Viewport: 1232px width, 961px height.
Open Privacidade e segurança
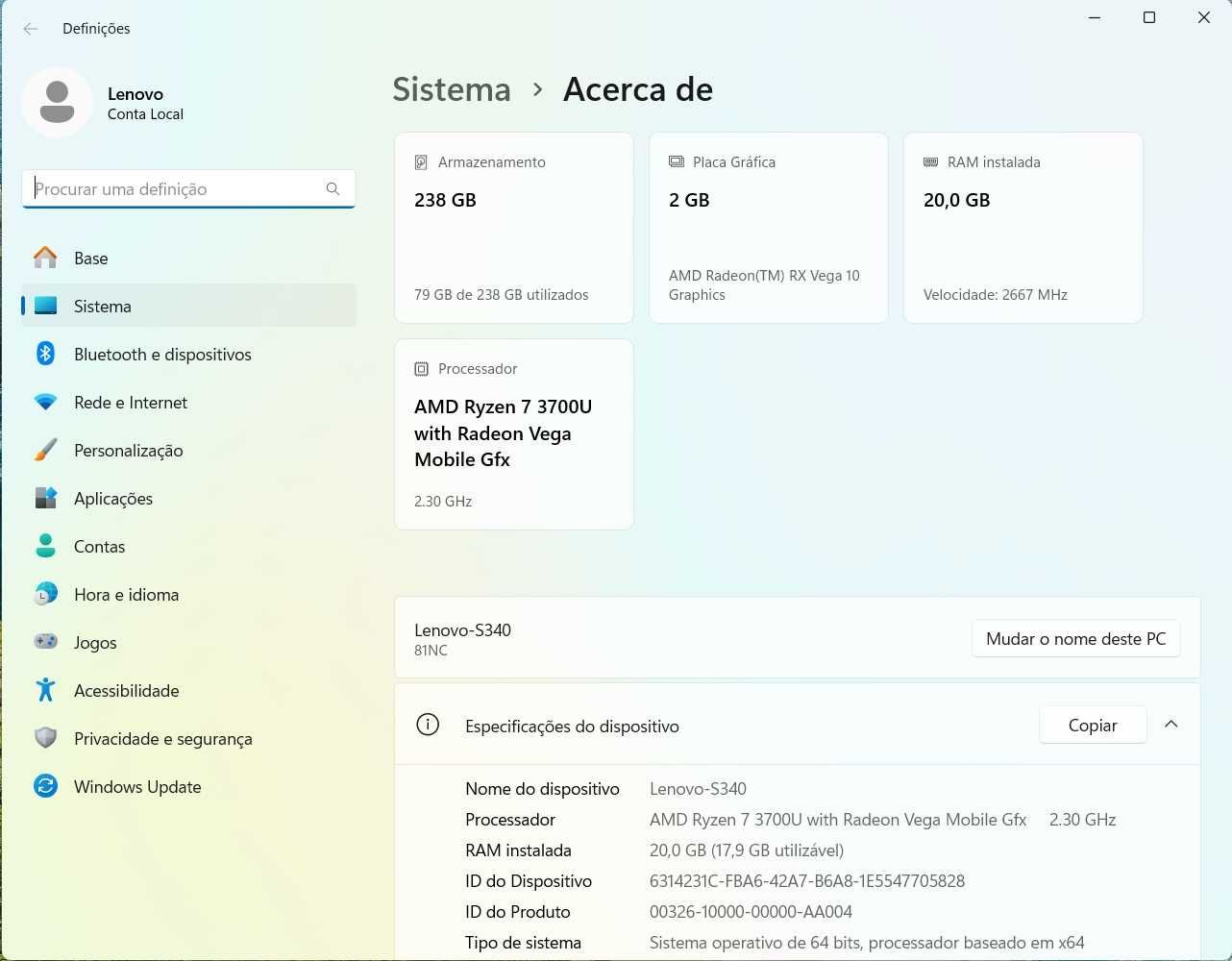(188, 738)
